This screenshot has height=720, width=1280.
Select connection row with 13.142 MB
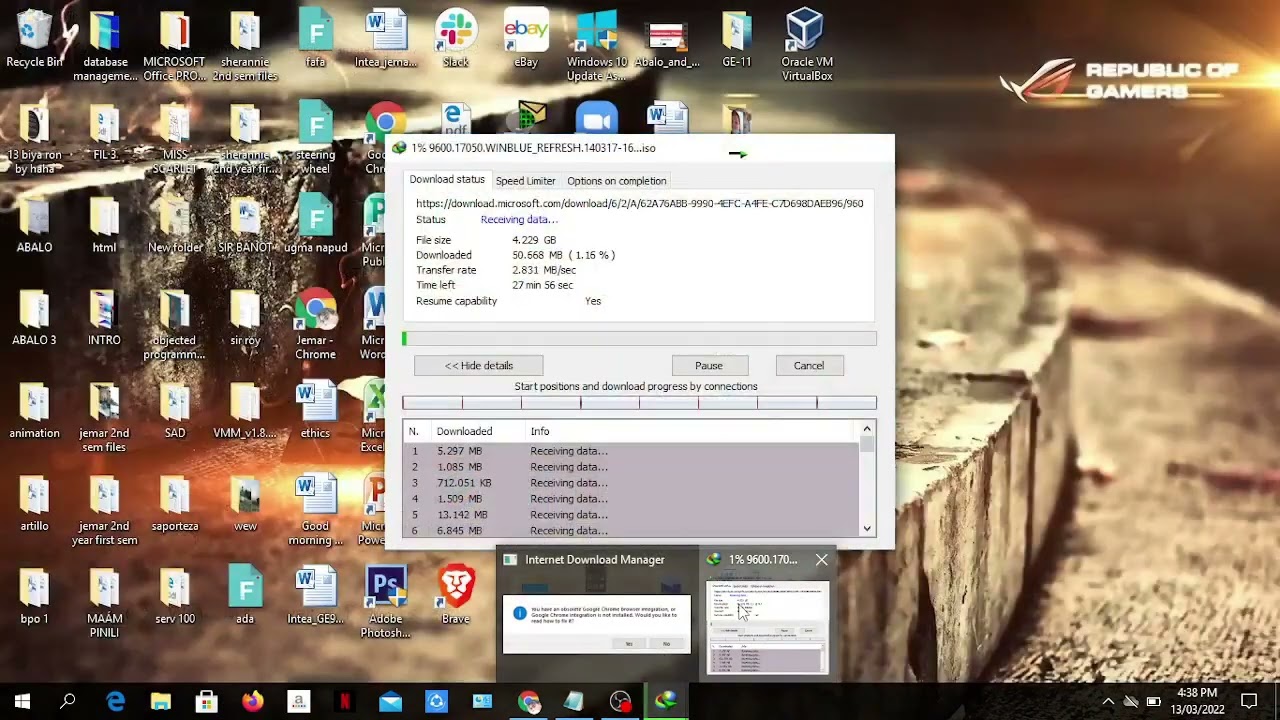tap(631, 515)
